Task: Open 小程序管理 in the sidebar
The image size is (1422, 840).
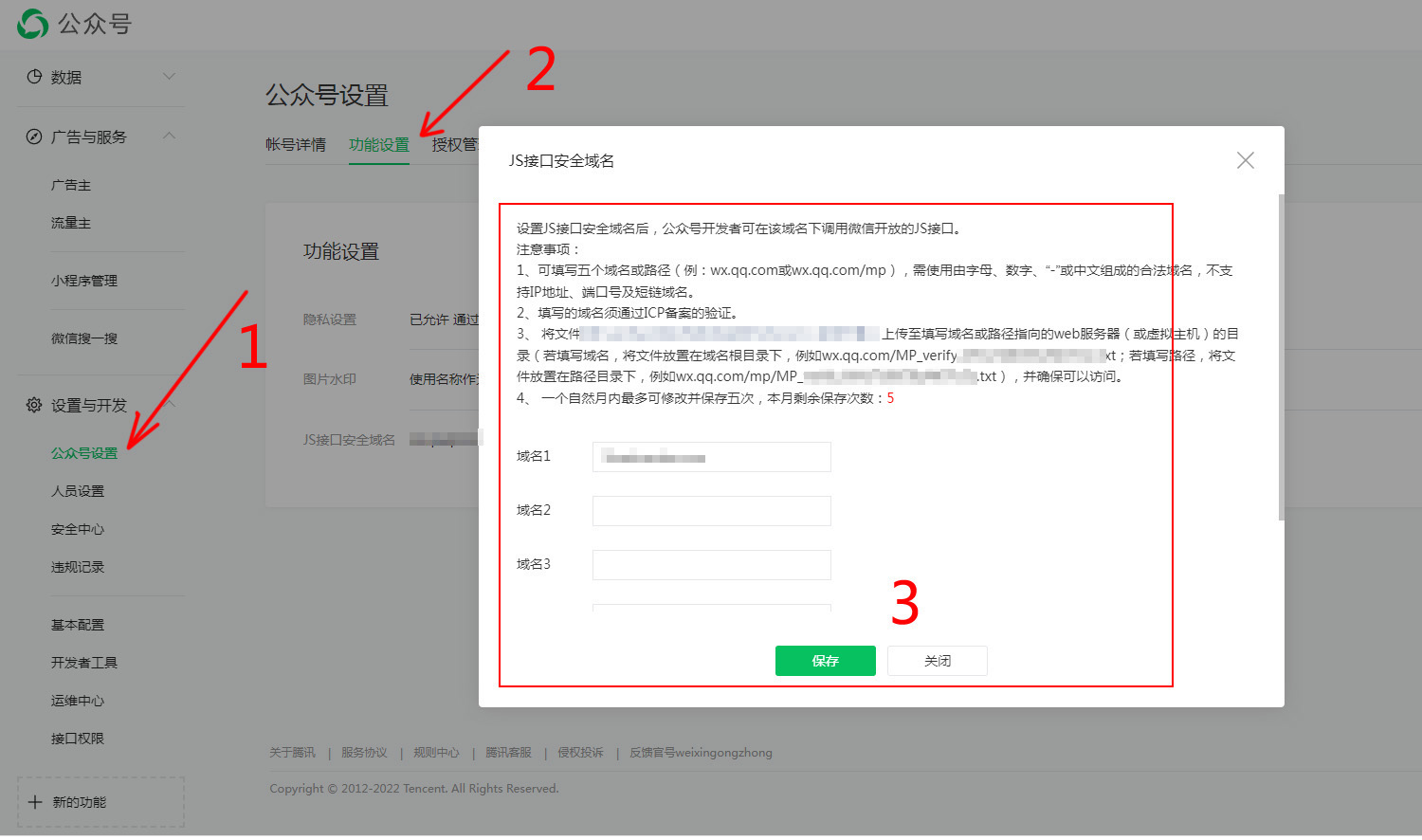Action: tap(84, 281)
